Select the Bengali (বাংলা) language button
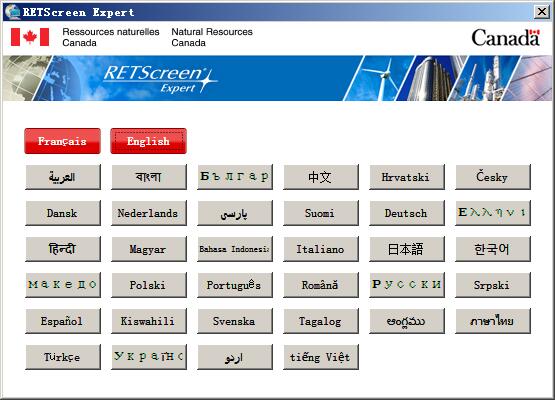Screen dimensions: 555x400 (149, 177)
